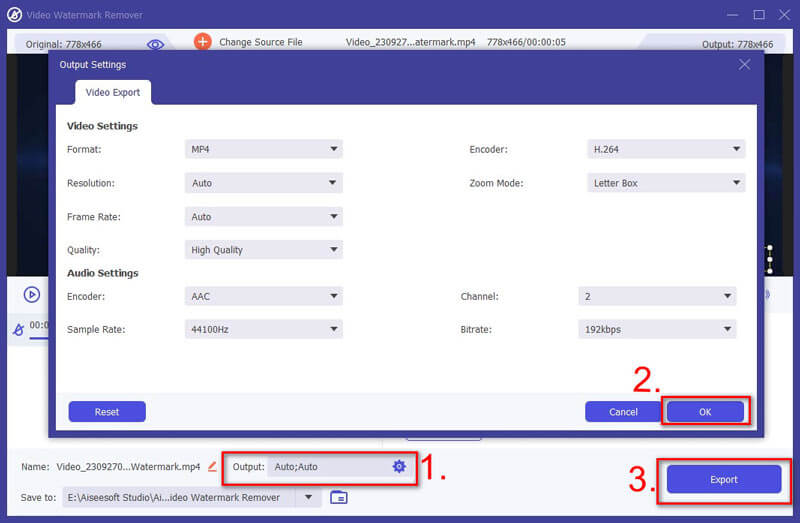Click the orange plus Change Source File icon
This screenshot has width=800, height=523.
coord(203,41)
